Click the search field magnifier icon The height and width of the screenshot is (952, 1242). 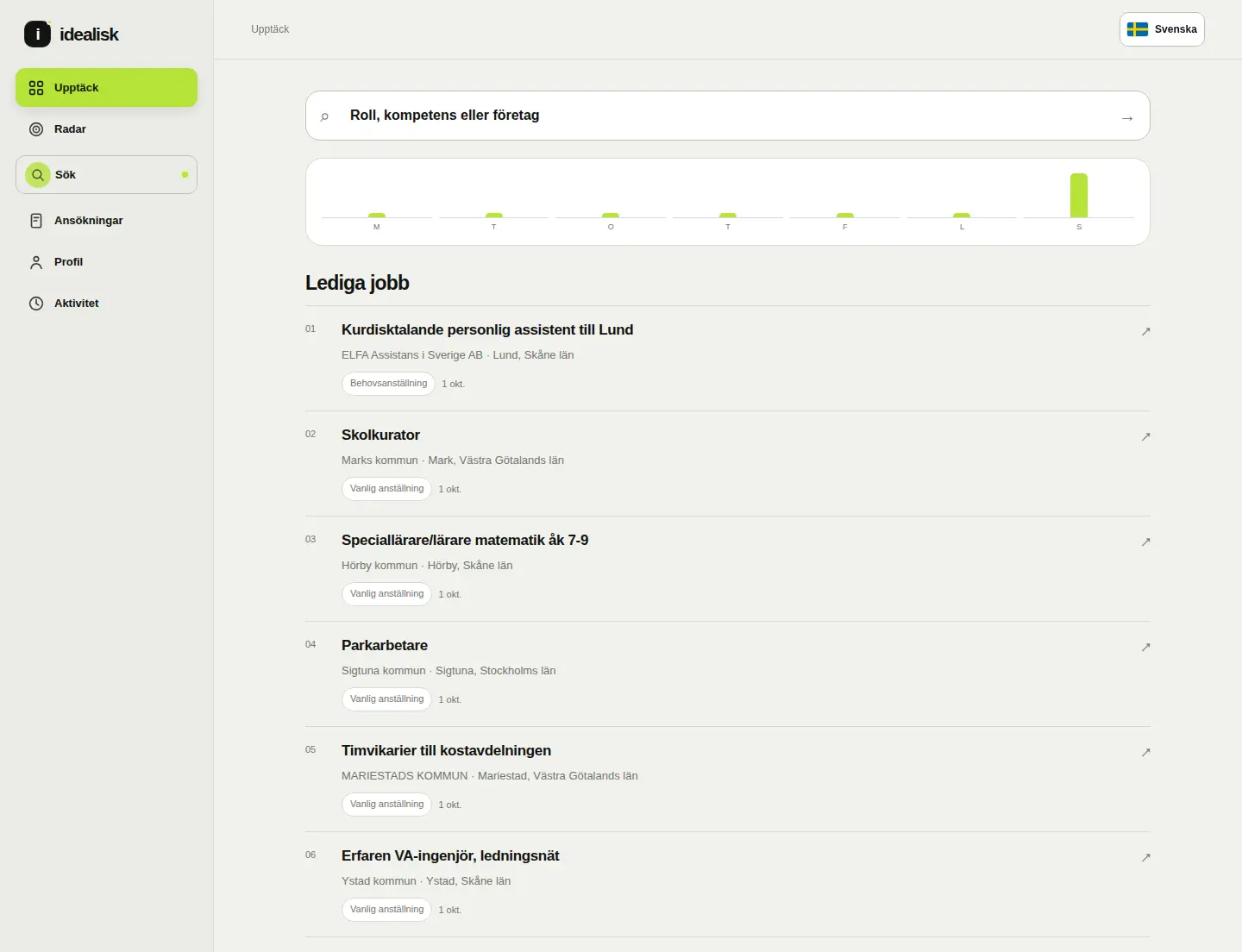tap(324, 116)
